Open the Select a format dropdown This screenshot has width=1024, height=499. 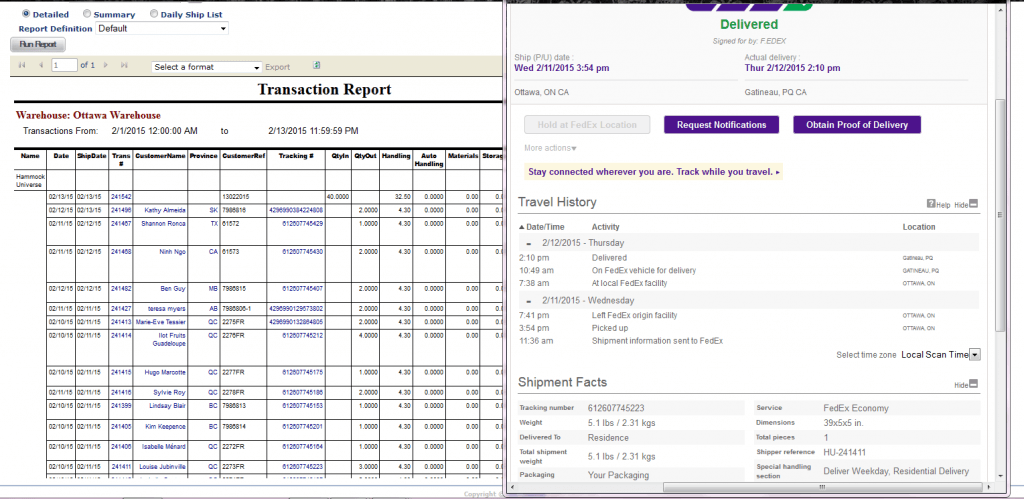tap(206, 67)
